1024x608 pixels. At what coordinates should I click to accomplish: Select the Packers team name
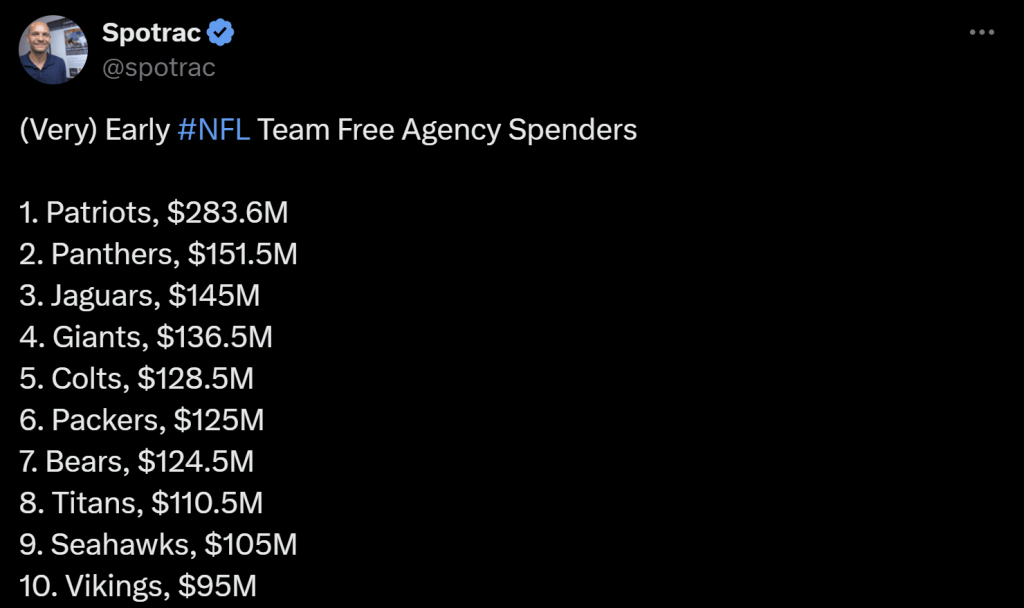point(105,419)
